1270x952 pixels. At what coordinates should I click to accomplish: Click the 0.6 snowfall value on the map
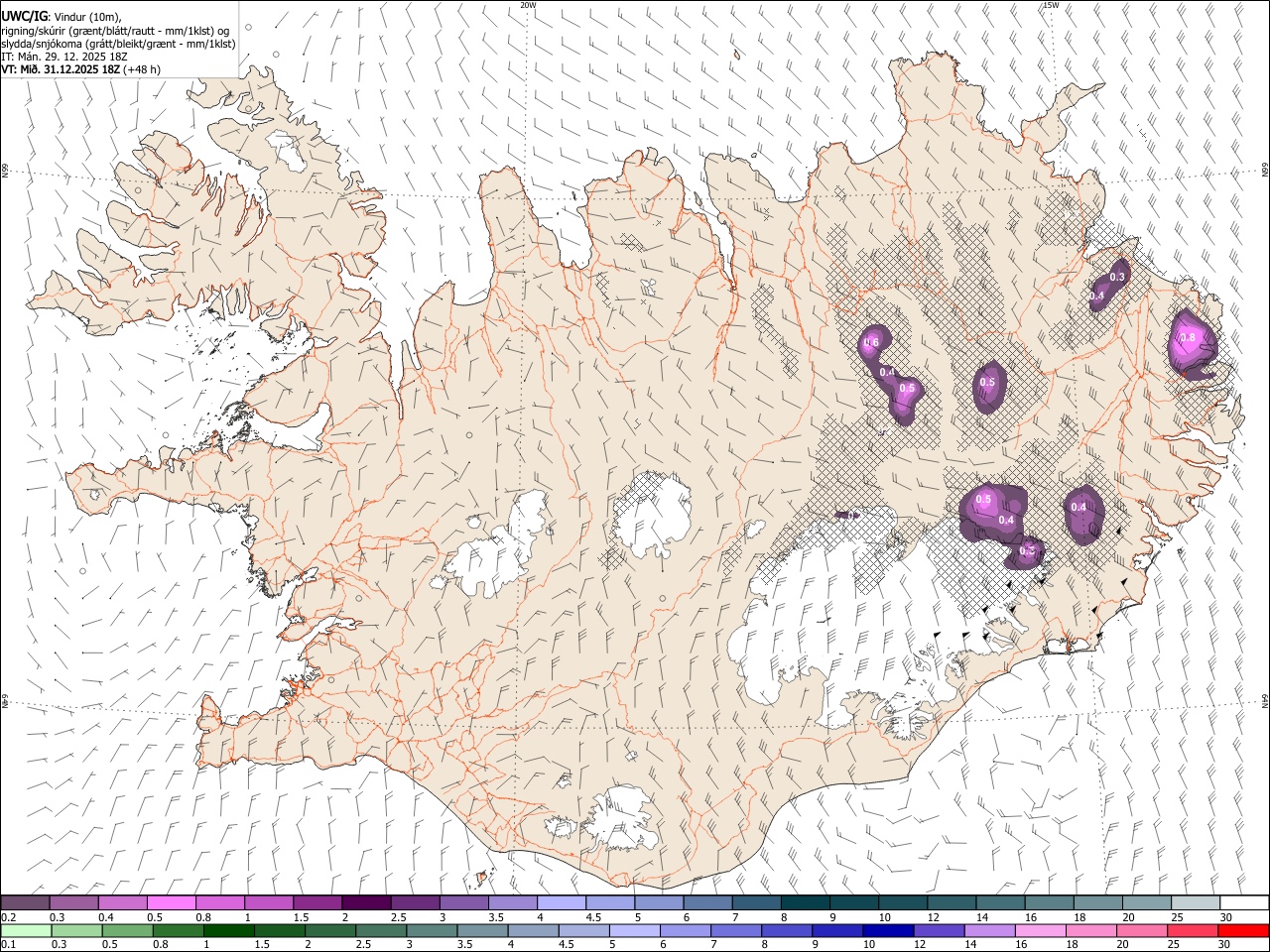pyautogui.click(x=872, y=343)
